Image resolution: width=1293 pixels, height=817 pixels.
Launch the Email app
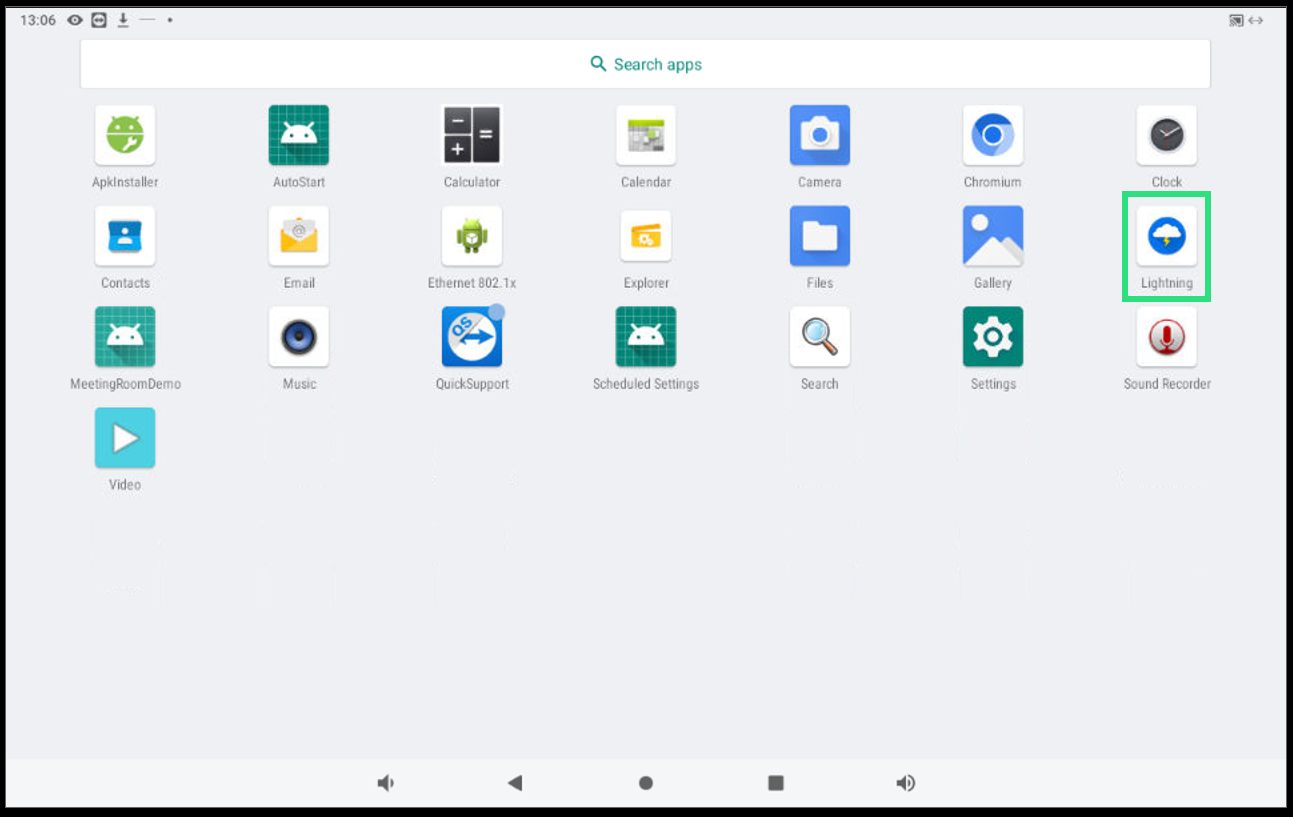point(299,236)
